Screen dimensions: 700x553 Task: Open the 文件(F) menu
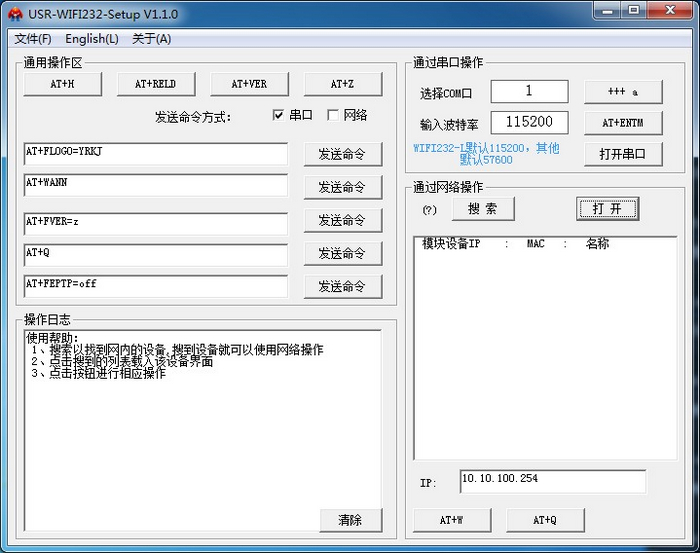click(x=33, y=39)
